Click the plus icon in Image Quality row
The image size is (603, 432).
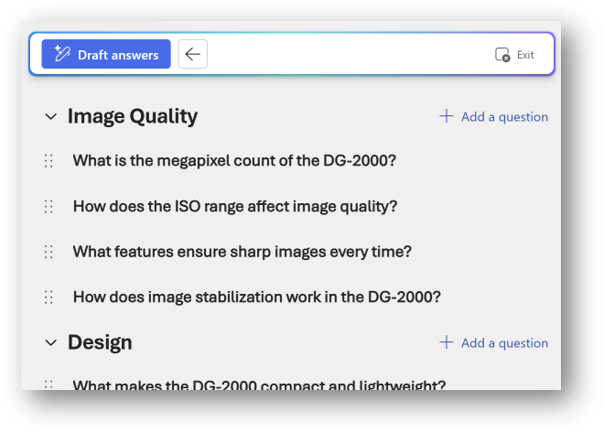point(446,117)
